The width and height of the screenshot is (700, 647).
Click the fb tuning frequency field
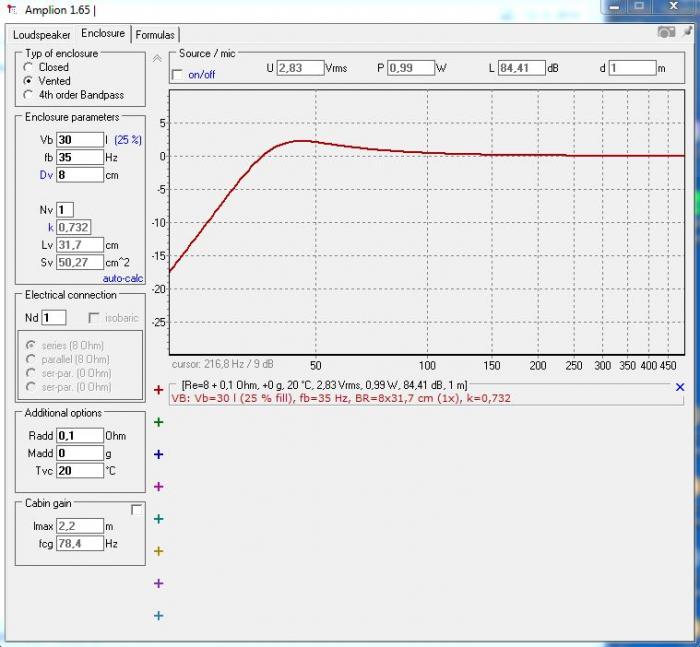pyautogui.click(x=80, y=157)
